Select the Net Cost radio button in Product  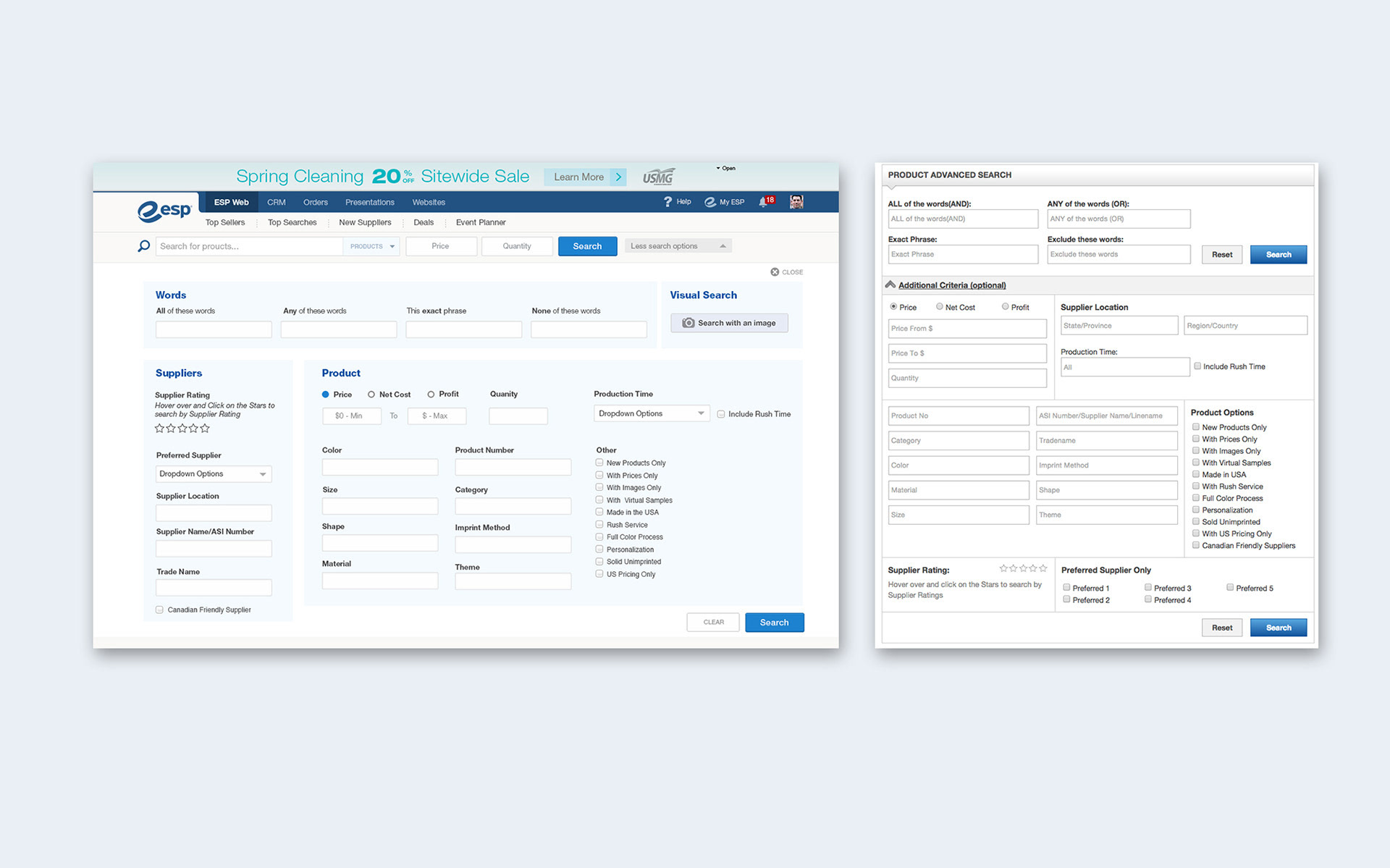371,395
